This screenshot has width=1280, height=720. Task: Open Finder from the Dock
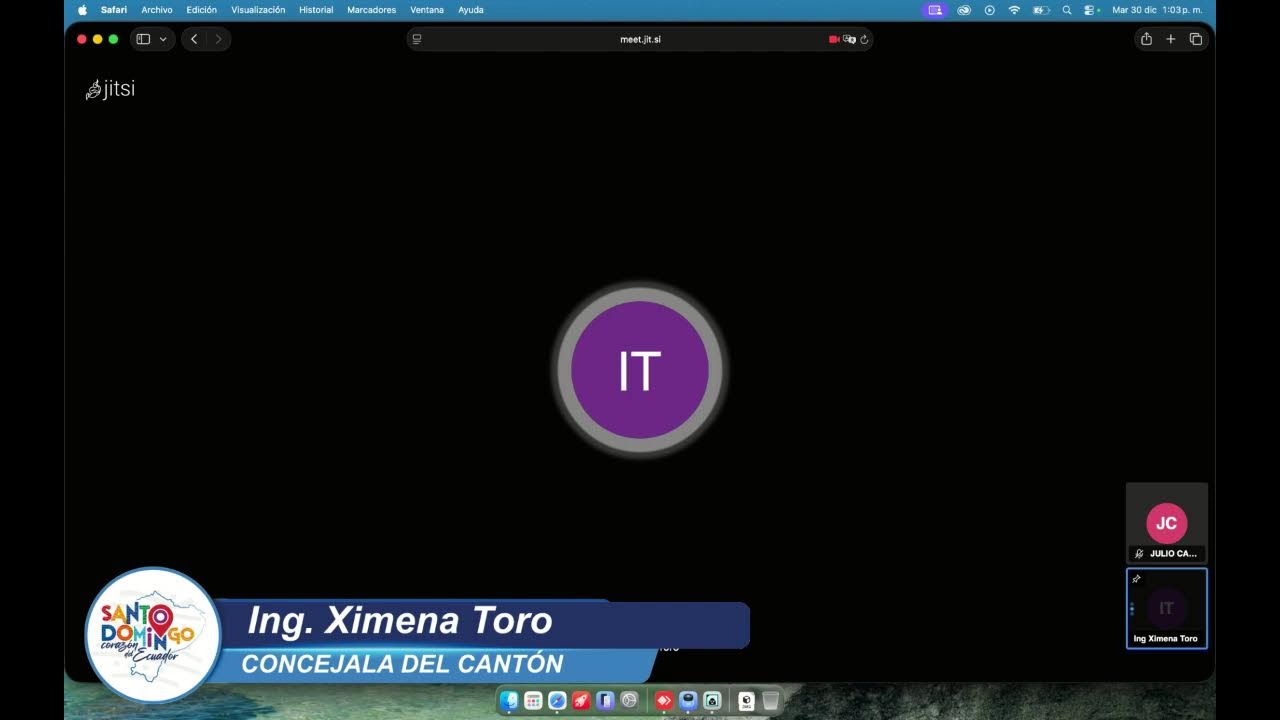tap(509, 701)
